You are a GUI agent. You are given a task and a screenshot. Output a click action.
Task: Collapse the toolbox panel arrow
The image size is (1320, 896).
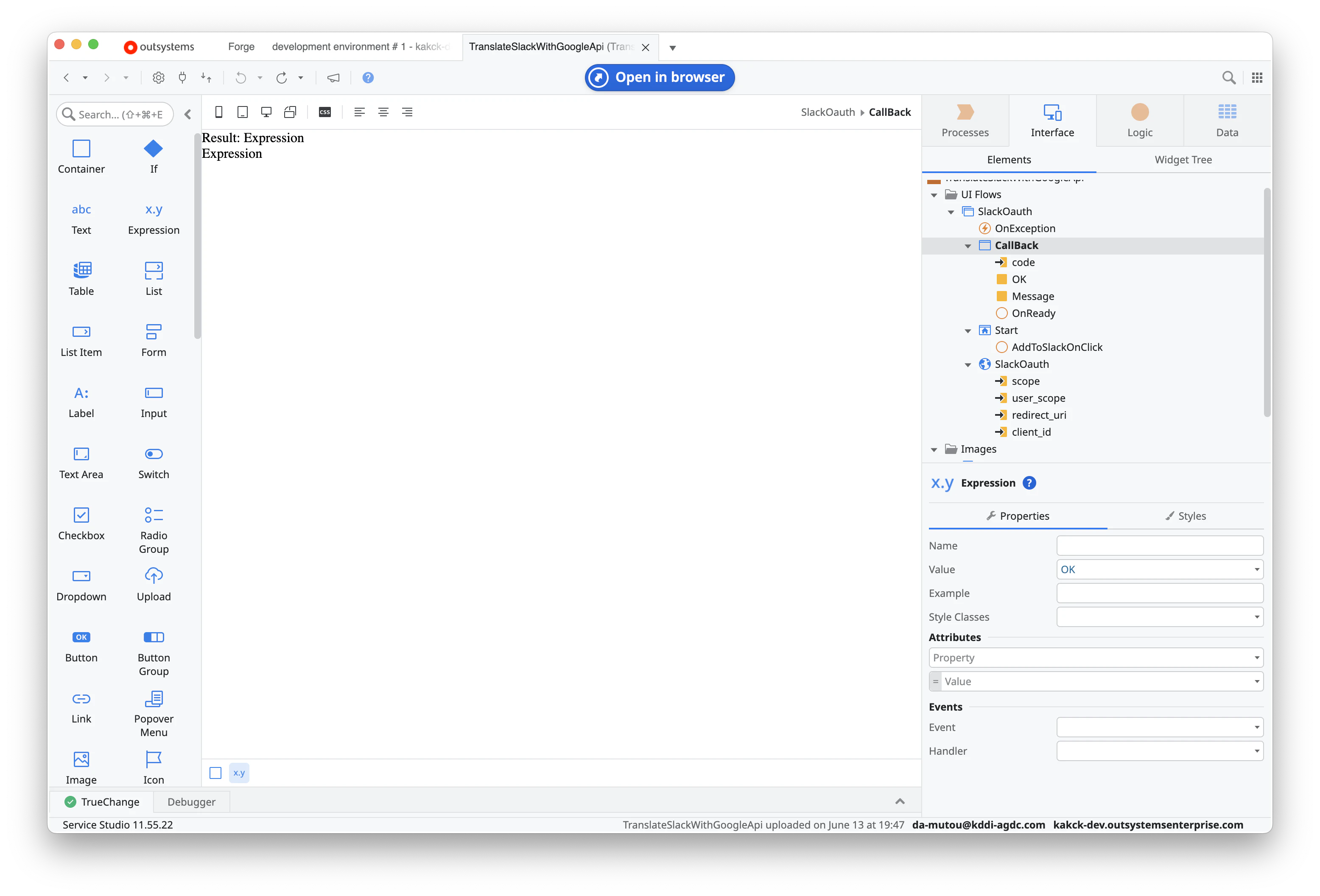click(188, 114)
